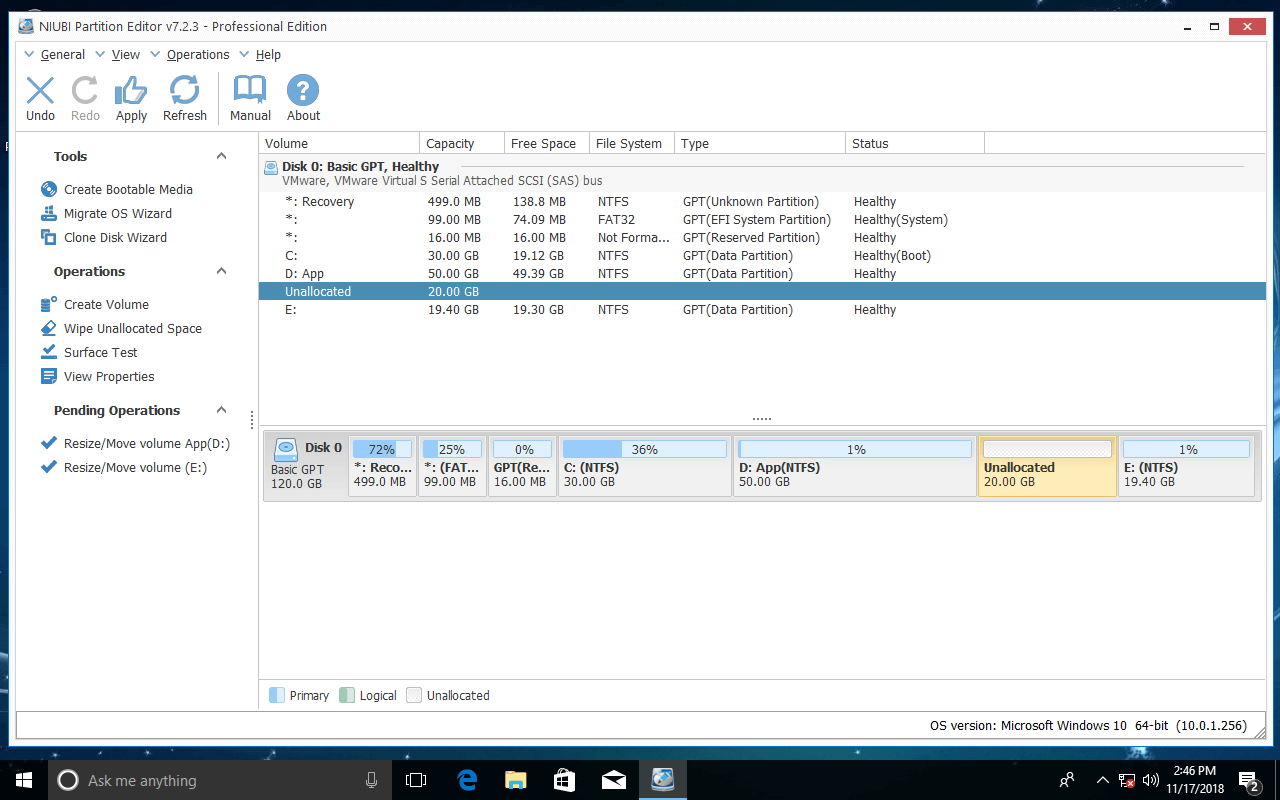Image resolution: width=1280 pixels, height=800 pixels.
Task: Collapse the Operations section
Action: pos(222,271)
